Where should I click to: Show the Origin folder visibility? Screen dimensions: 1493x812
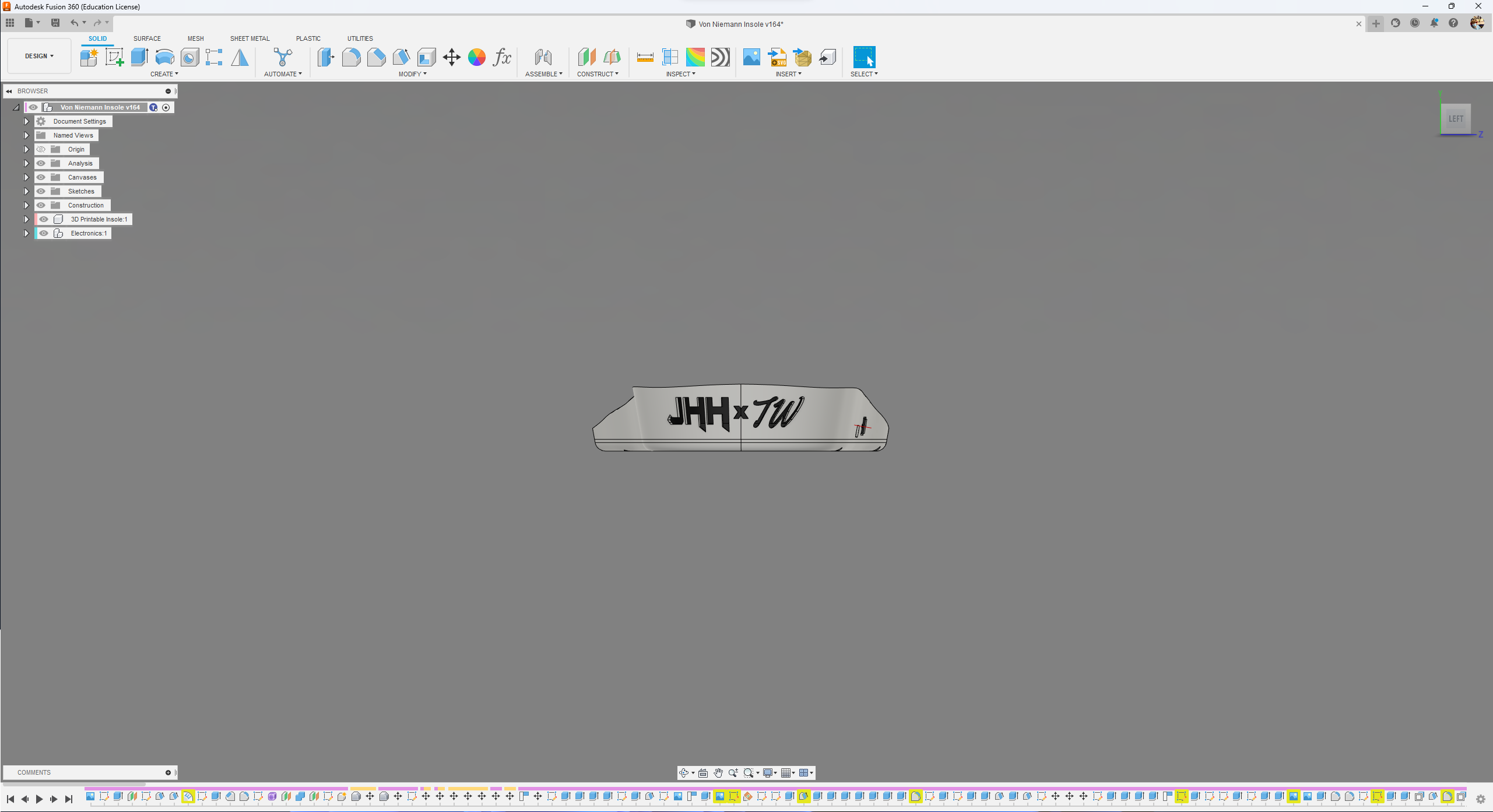[x=41, y=149]
